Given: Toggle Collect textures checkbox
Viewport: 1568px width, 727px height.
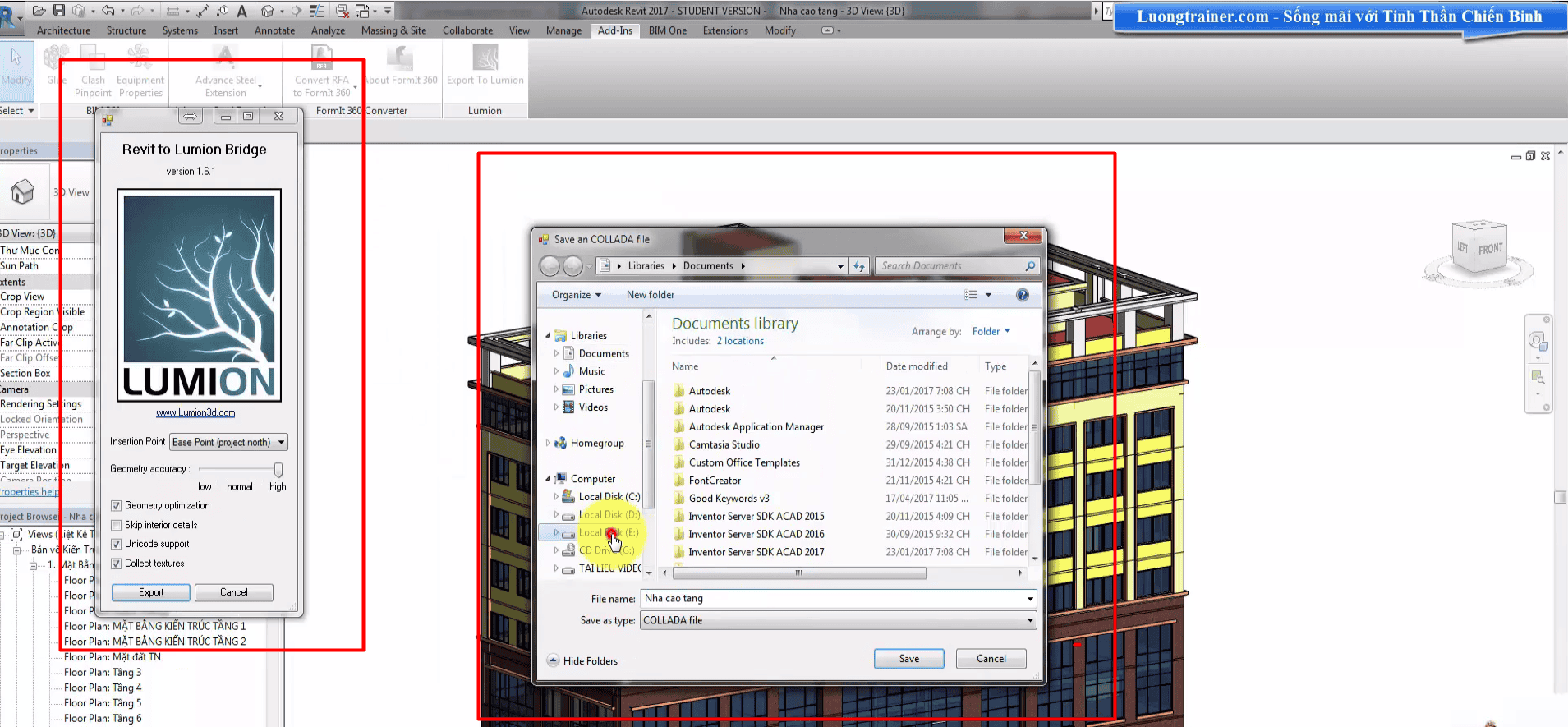Looking at the screenshot, I should click(116, 564).
